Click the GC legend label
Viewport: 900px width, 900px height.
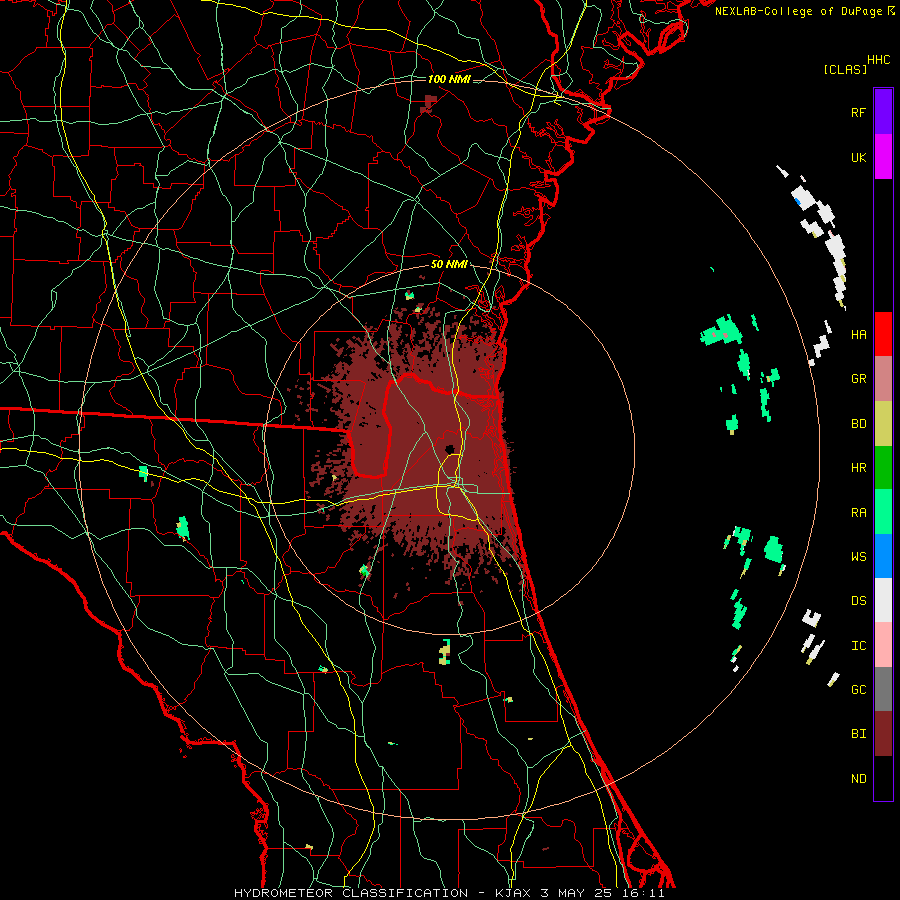(858, 690)
